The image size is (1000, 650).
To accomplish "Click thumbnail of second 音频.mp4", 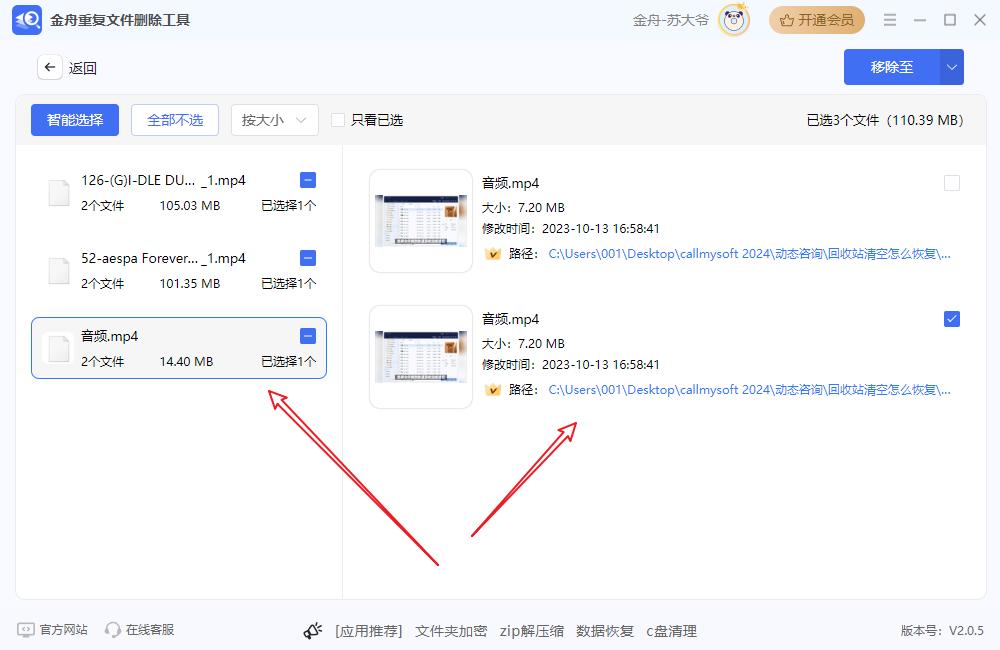I will (421, 357).
